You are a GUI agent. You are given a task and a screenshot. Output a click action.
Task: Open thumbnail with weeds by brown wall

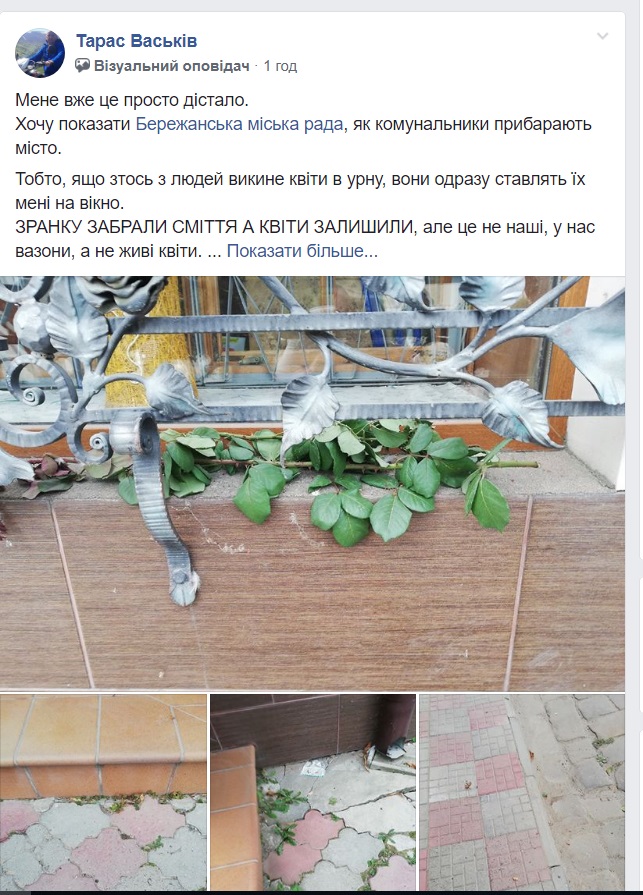point(313,792)
